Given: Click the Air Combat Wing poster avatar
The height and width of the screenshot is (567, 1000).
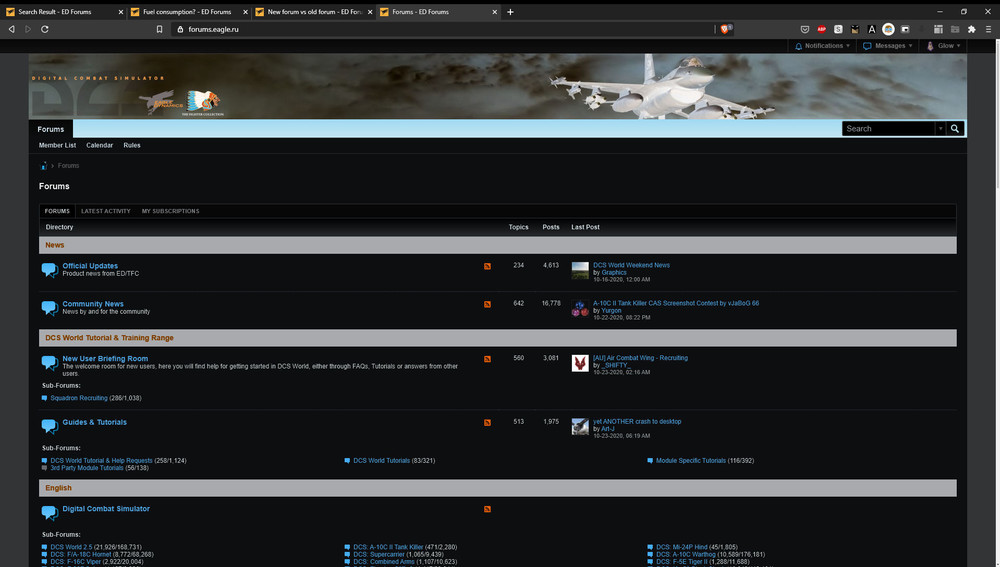Looking at the screenshot, I should tap(580, 363).
